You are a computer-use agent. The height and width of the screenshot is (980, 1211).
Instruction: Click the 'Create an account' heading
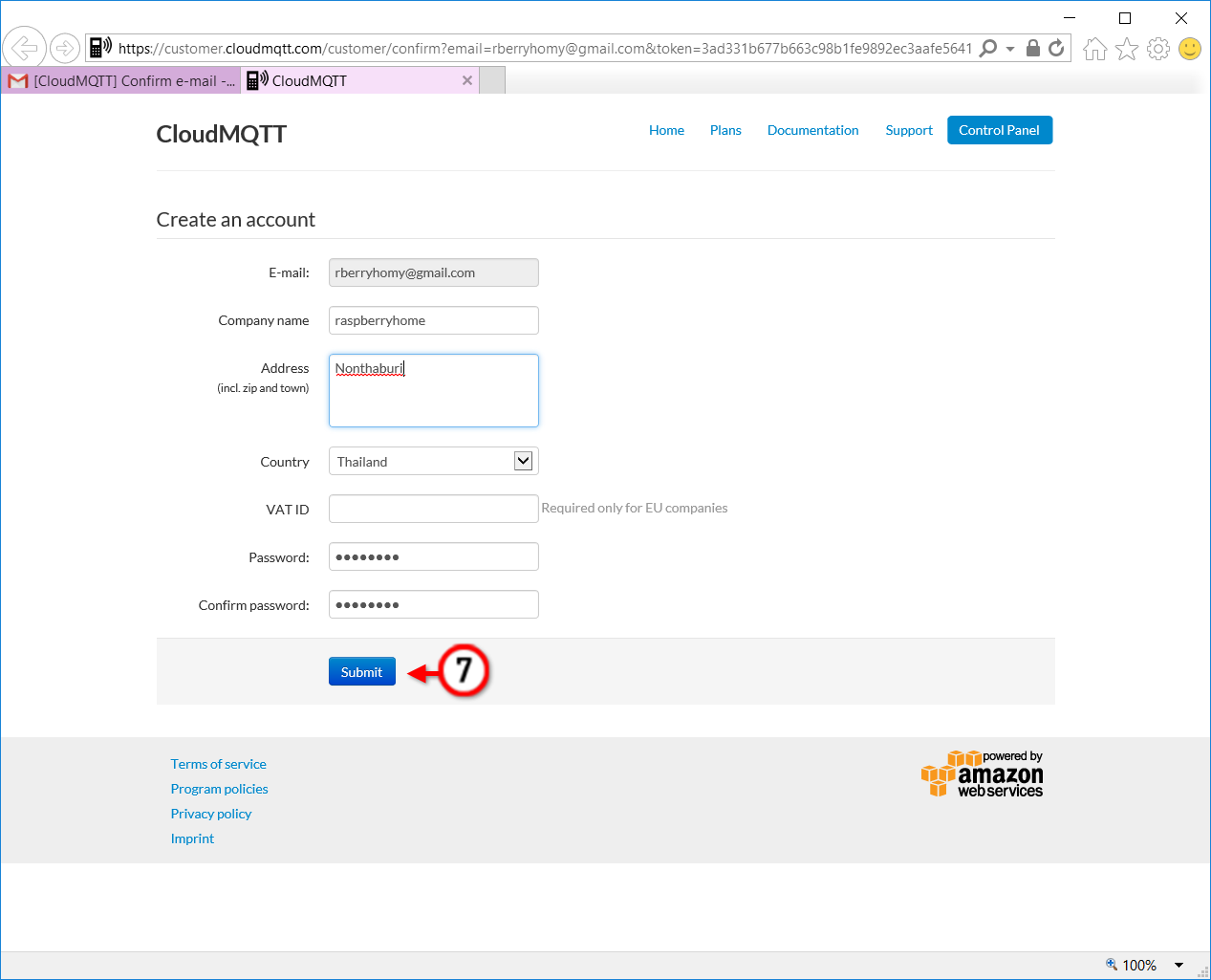click(x=236, y=219)
